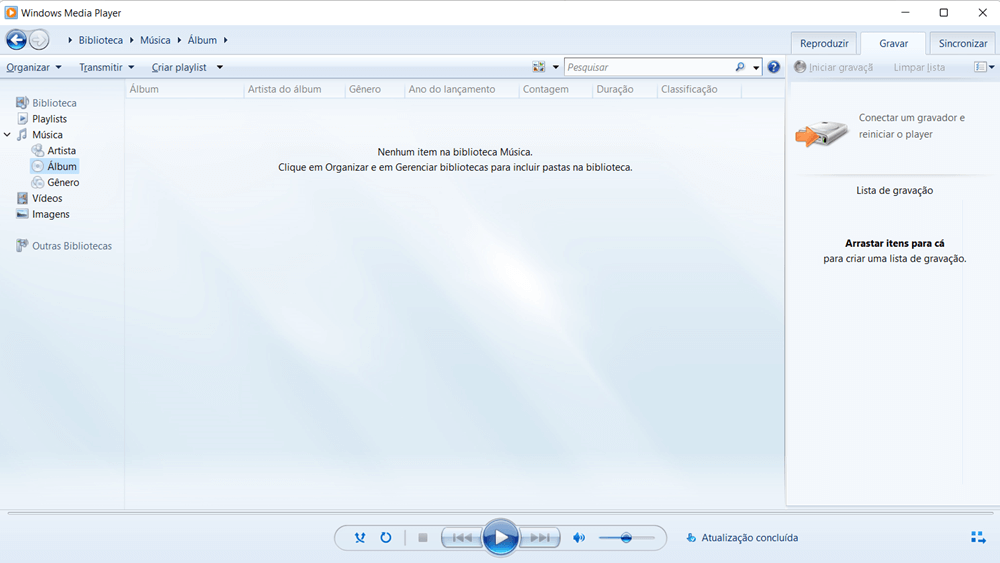Image resolution: width=1000 pixels, height=563 pixels.
Task: Click Música in the breadcrumb
Action: (x=155, y=40)
